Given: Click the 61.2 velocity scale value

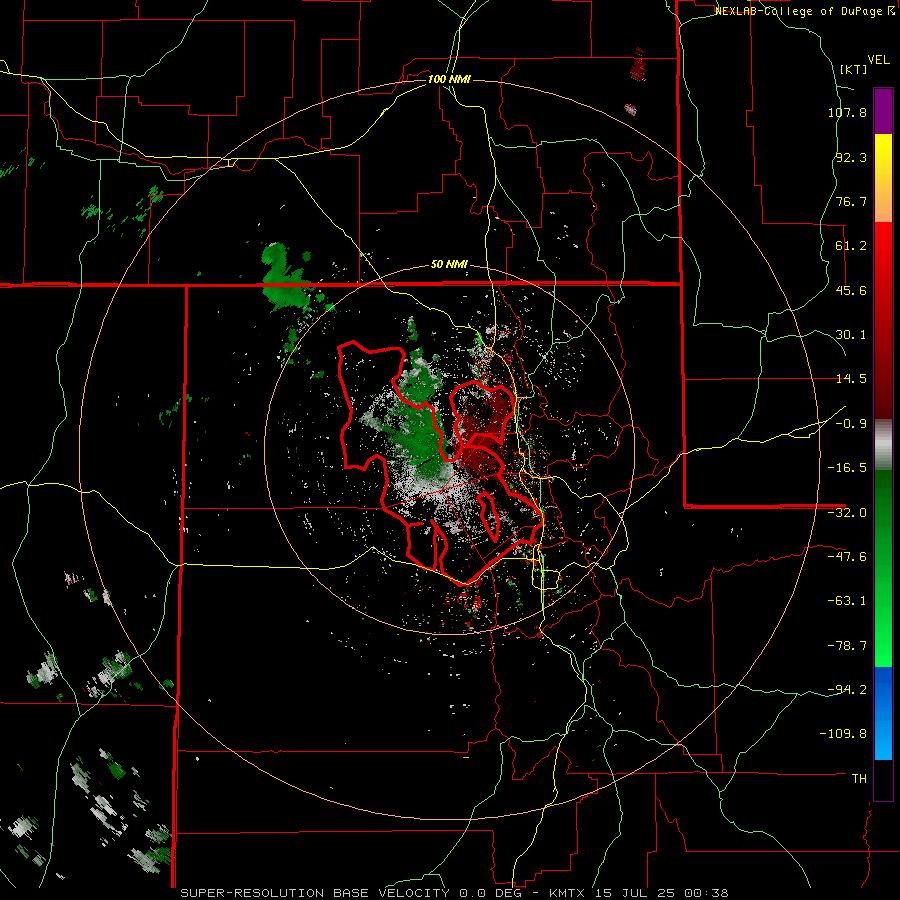Looking at the screenshot, I should tap(851, 246).
